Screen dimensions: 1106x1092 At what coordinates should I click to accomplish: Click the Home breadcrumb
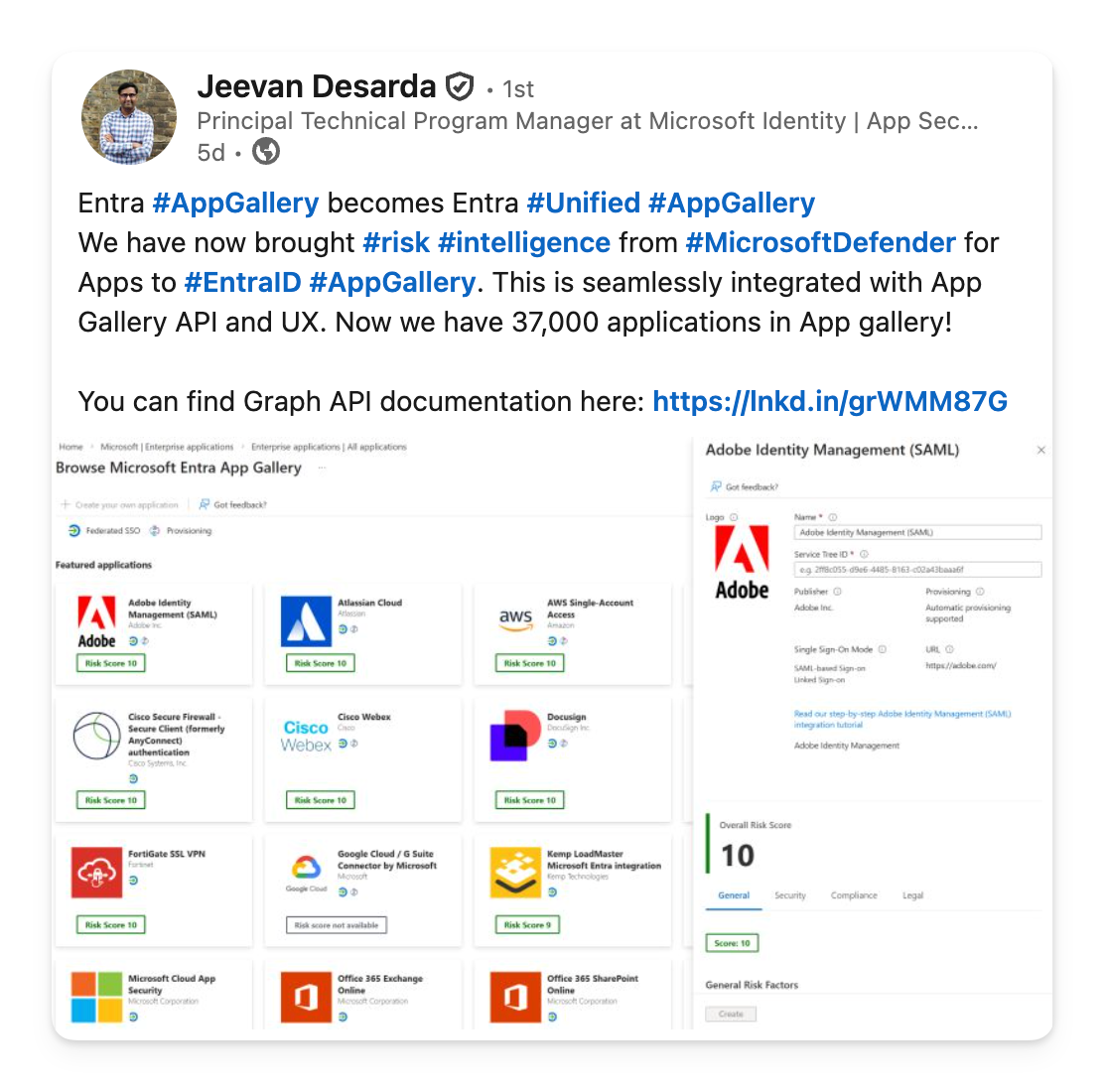click(70, 447)
